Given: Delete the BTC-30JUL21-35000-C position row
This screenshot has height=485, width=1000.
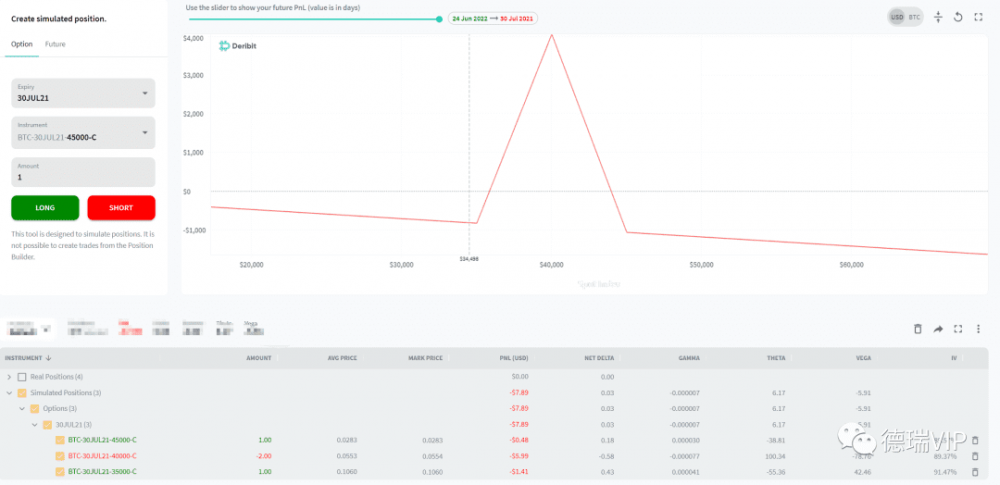Looking at the screenshot, I should (x=976, y=471).
